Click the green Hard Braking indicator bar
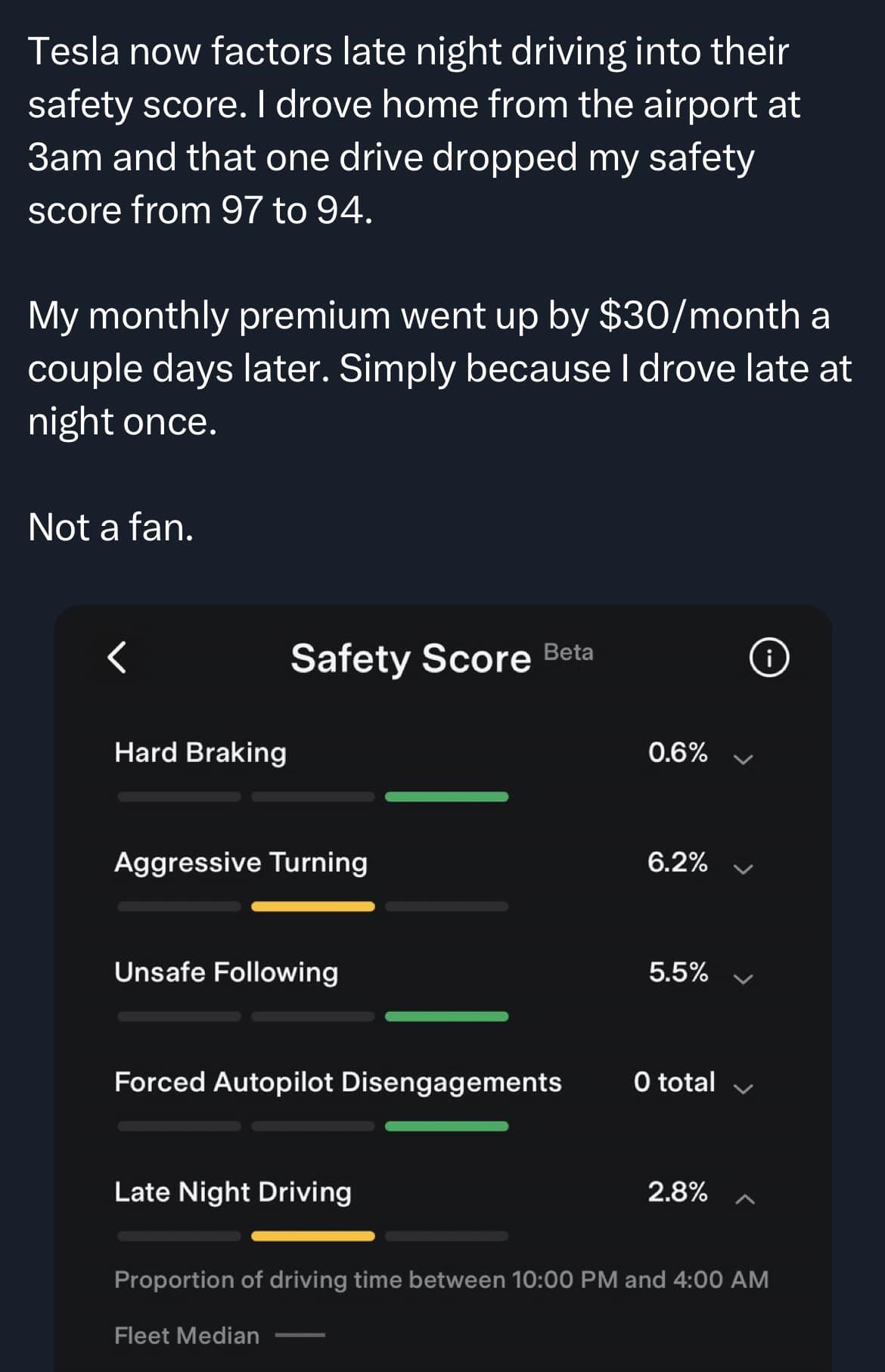885x1372 pixels. [446, 796]
